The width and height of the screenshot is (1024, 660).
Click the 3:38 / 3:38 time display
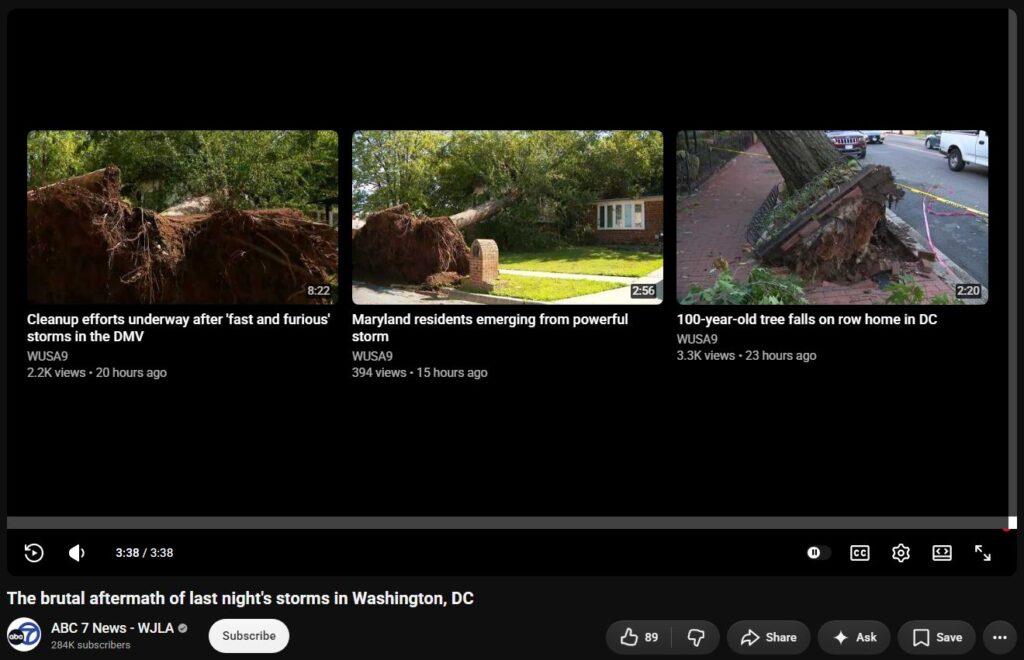pyautogui.click(x=144, y=553)
